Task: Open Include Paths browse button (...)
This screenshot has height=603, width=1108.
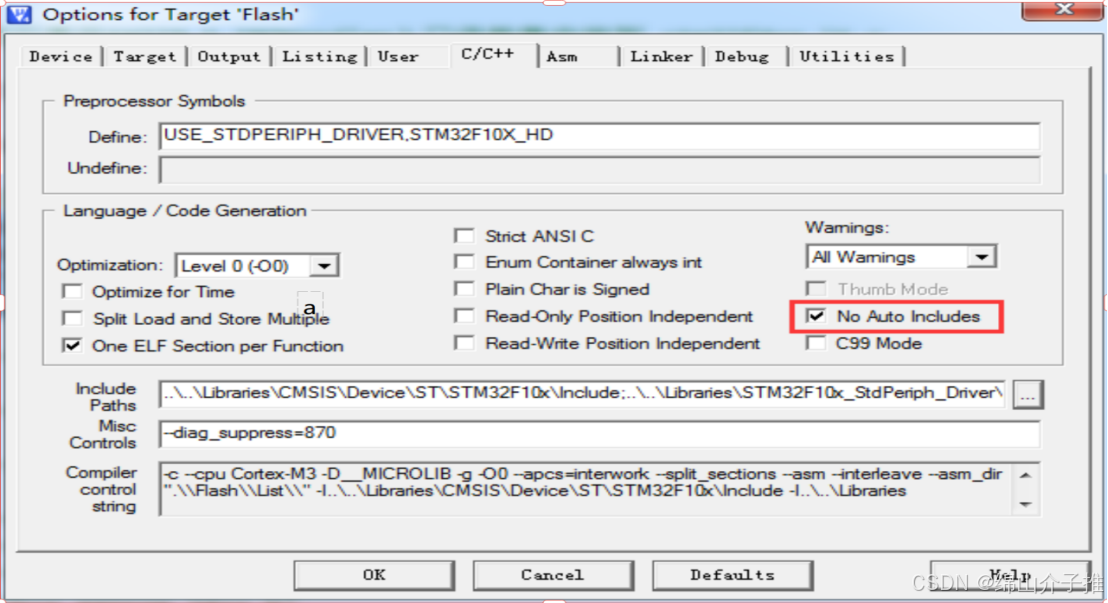Action: tap(1027, 394)
